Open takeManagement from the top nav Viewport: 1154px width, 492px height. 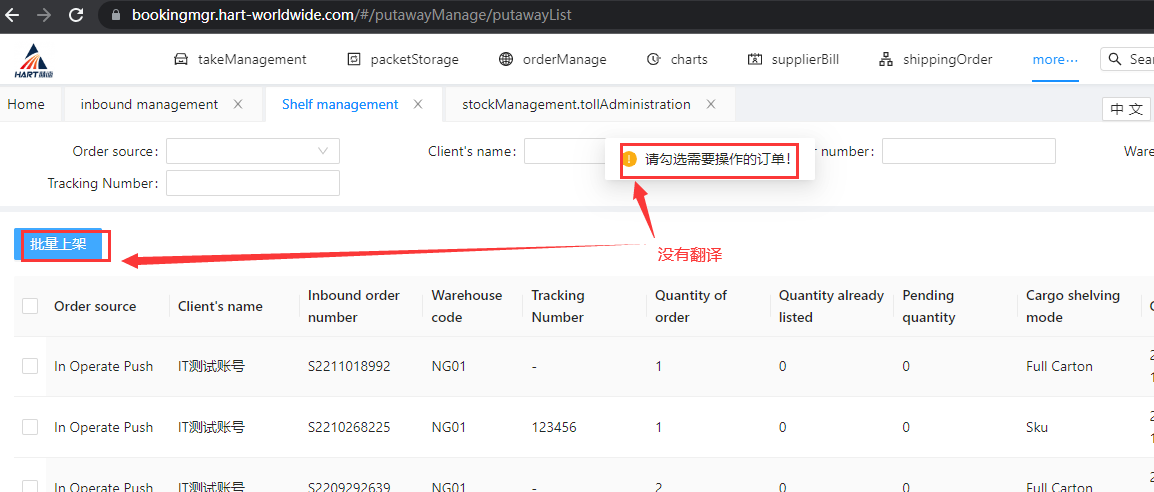(240, 59)
